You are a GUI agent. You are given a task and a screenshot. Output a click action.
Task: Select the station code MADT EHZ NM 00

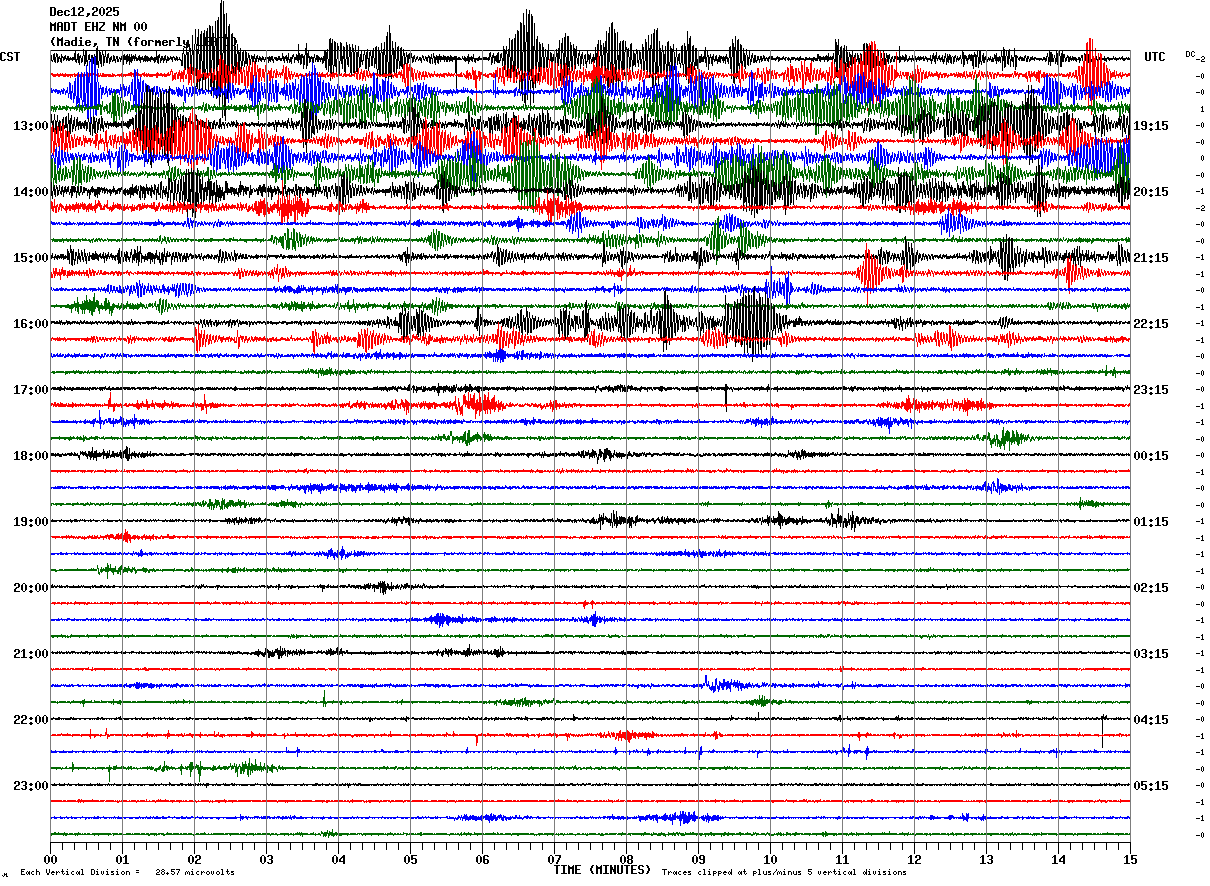(99, 27)
